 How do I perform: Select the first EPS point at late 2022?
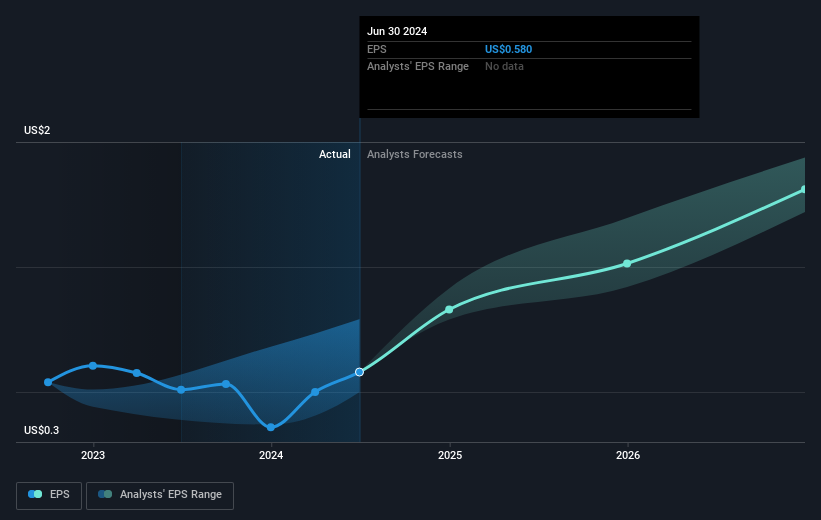tap(48, 382)
